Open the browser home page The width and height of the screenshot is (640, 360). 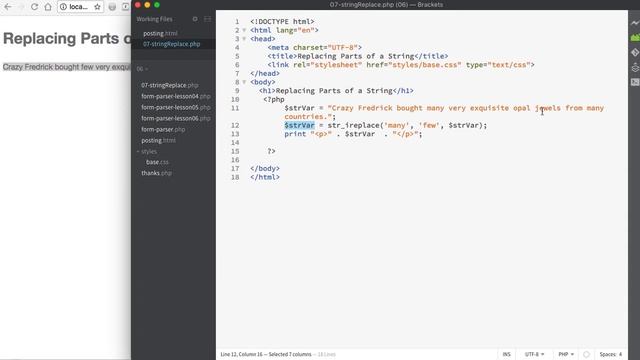pos(48,7)
